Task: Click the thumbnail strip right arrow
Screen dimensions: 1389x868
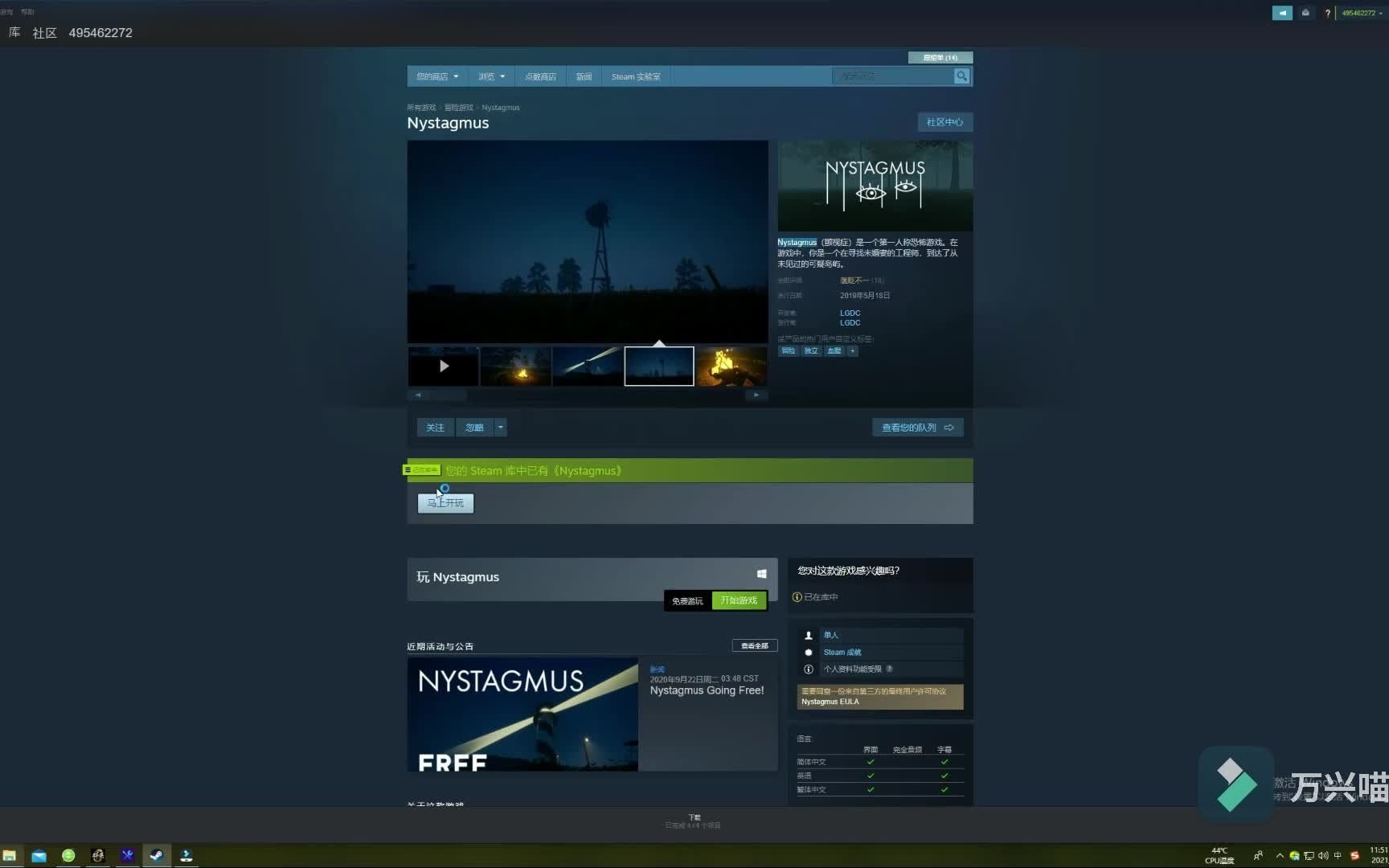Action: pyautogui.click(x=756, y=395)
